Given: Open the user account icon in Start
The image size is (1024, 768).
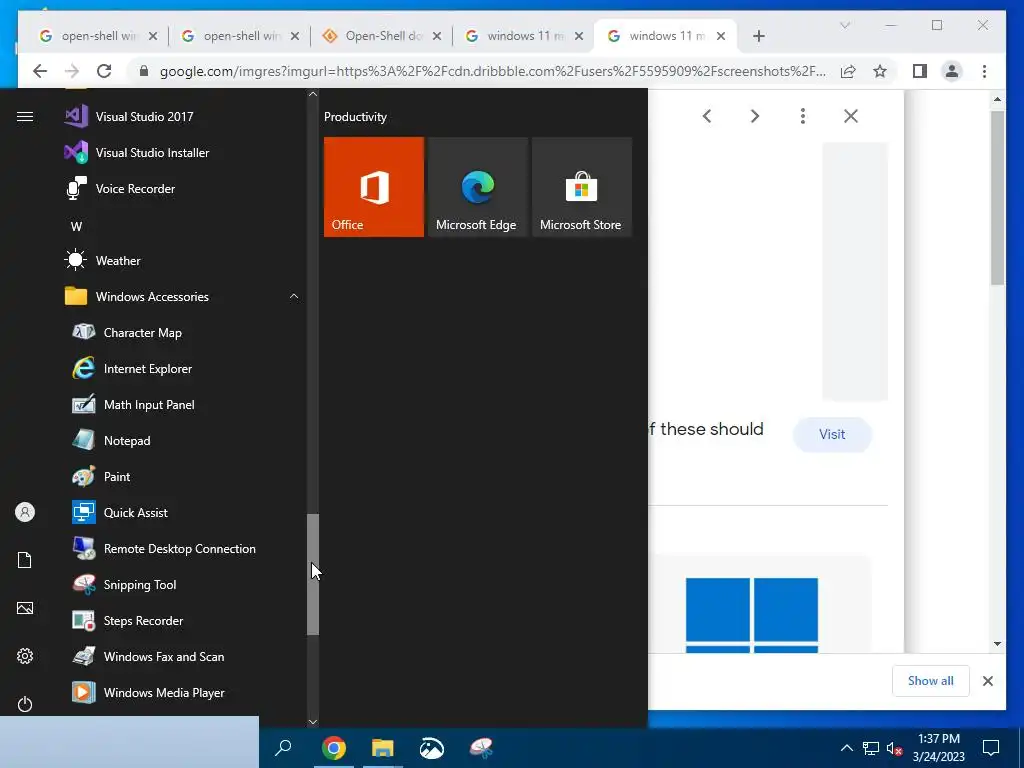Looking at the screenshot, I should tap(25, 512).
